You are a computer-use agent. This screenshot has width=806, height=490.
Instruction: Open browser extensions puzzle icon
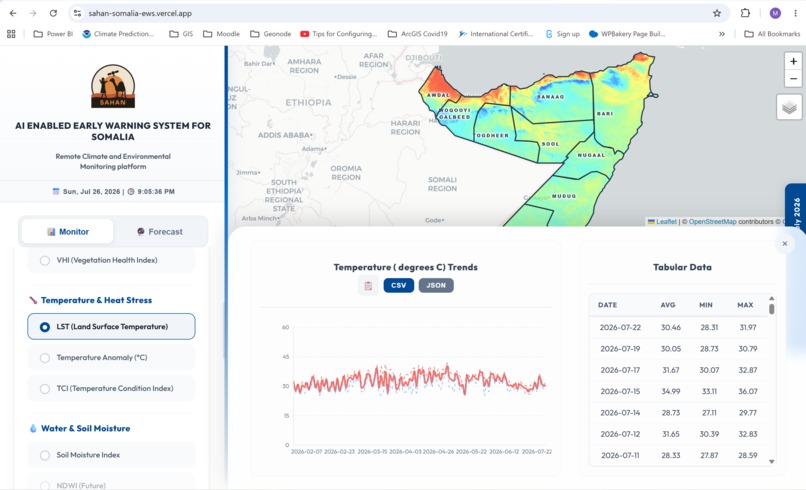pos(745,13)
